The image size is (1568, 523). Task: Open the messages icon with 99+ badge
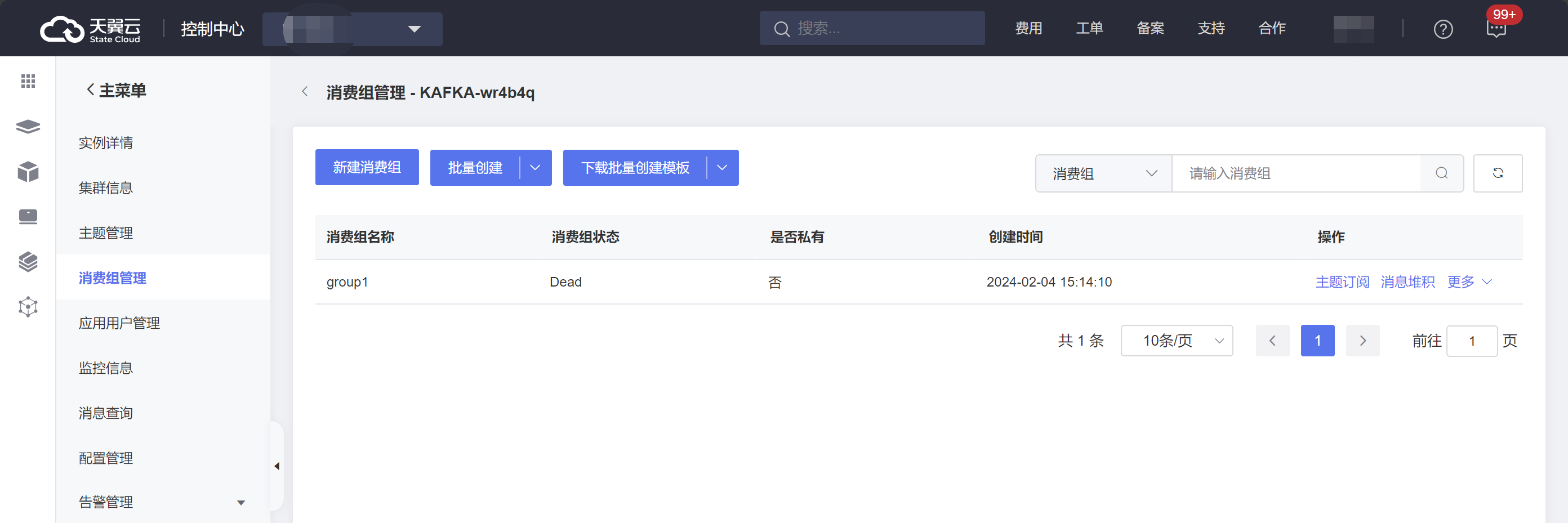click(1496, 29)
